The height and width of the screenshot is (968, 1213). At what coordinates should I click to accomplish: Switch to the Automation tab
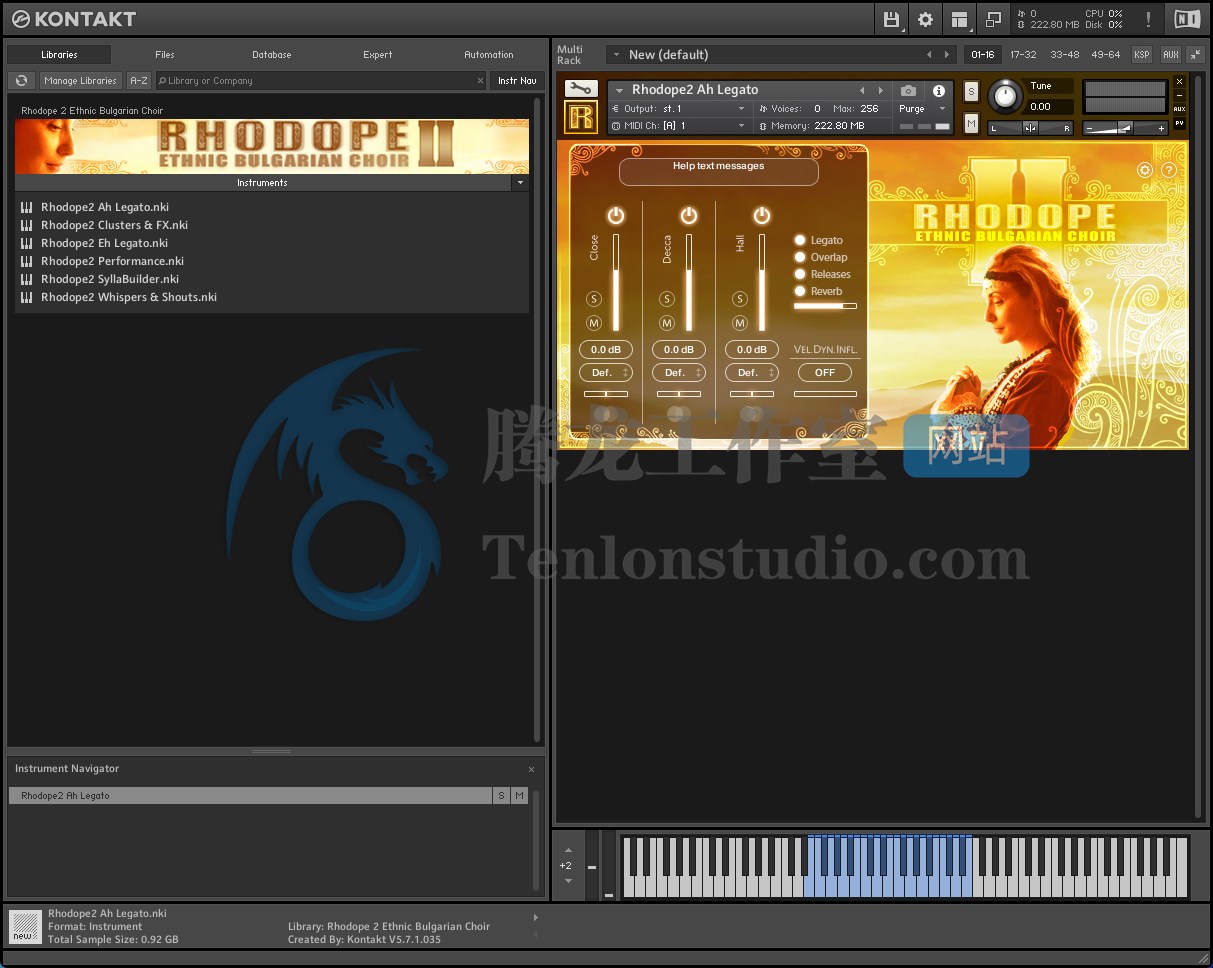click(489, 55)
